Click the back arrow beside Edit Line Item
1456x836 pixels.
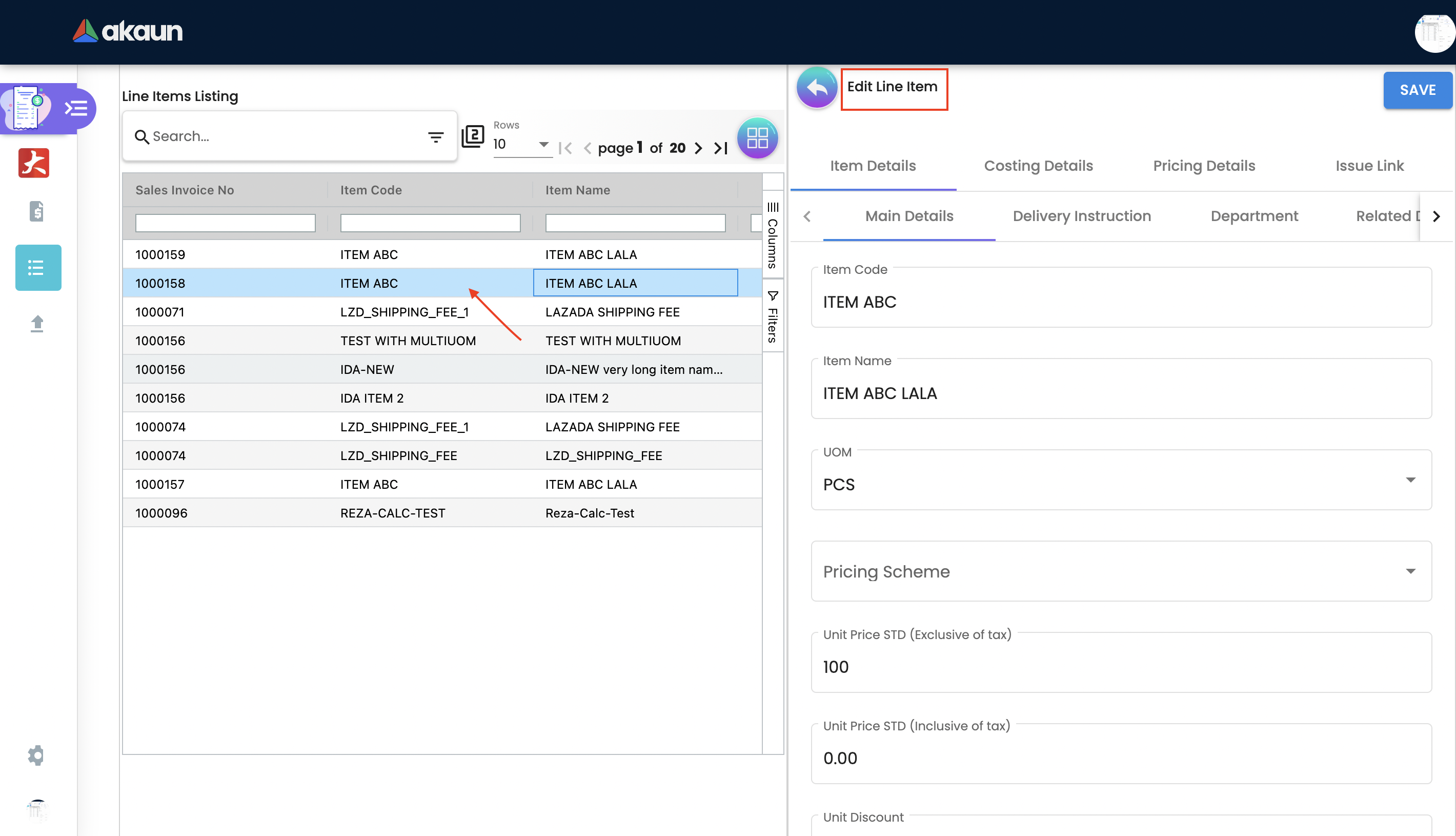tap(816, 88)
